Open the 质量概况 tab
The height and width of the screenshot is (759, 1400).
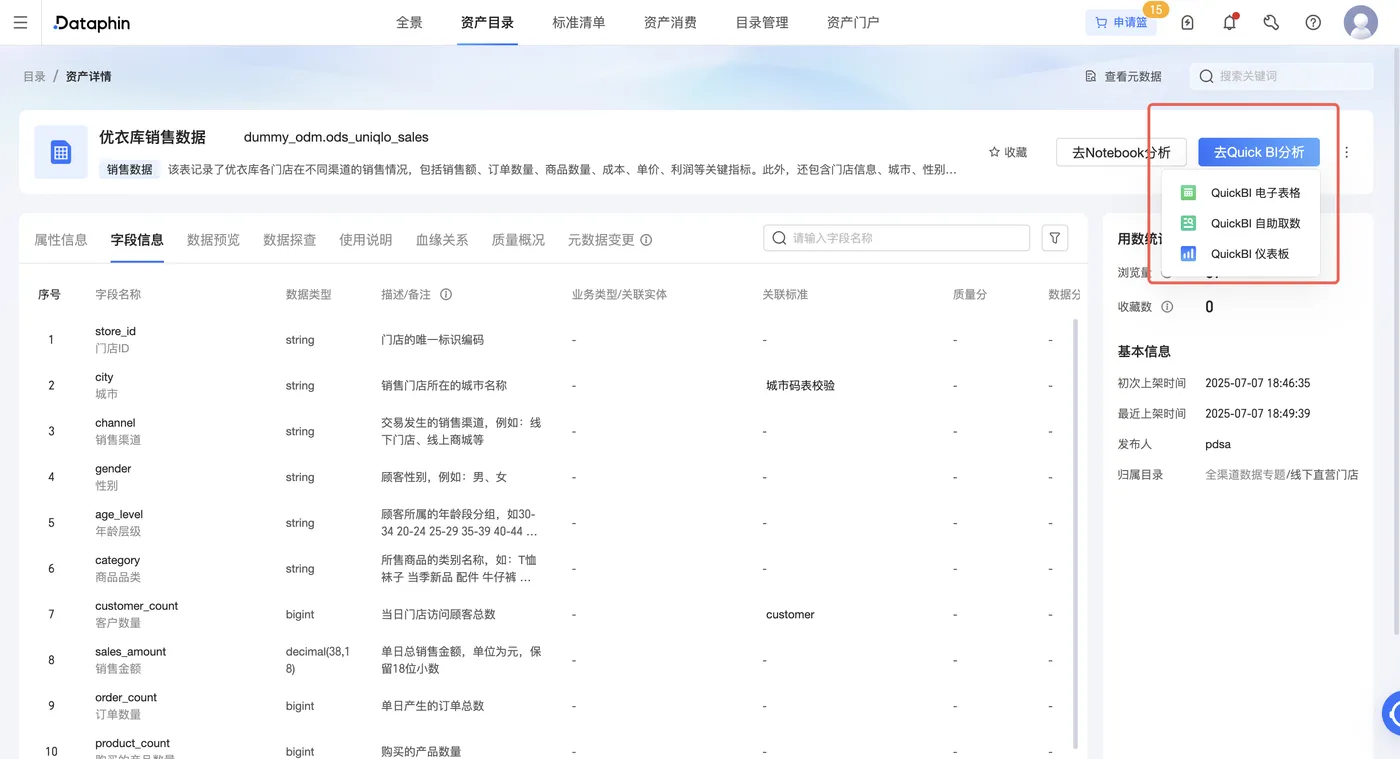pyautogui.click(x=518, y=240)
